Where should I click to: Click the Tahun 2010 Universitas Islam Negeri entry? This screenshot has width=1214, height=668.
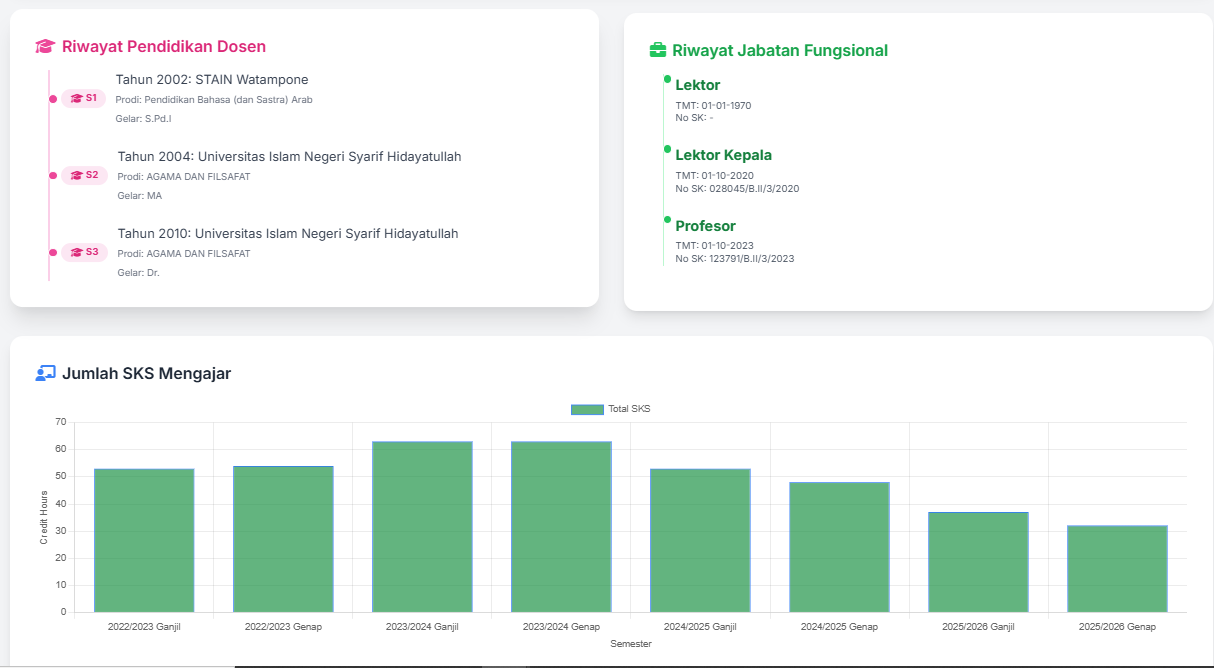click(288, 233)
